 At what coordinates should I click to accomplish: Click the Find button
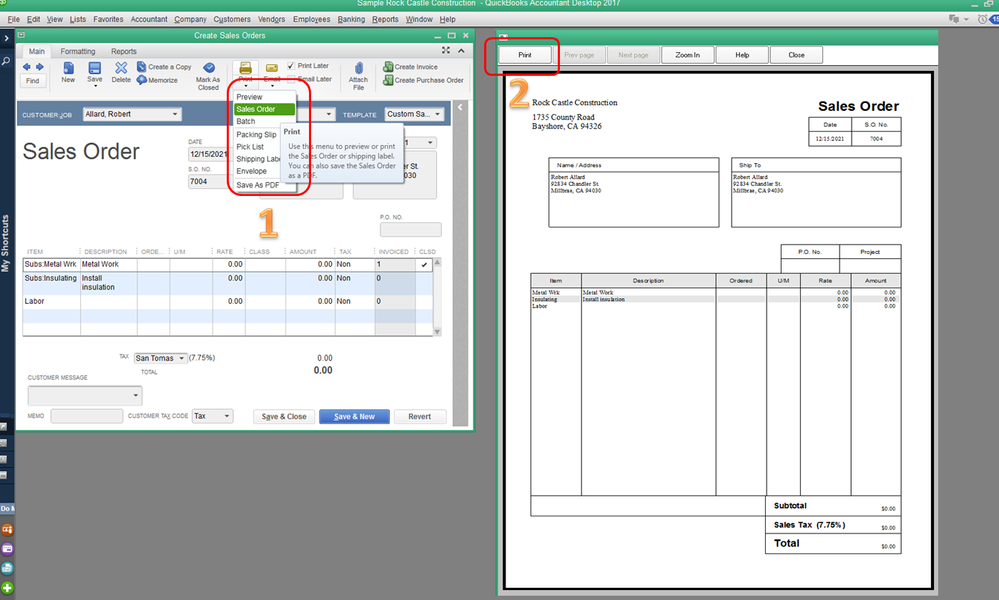coord(32,81)
